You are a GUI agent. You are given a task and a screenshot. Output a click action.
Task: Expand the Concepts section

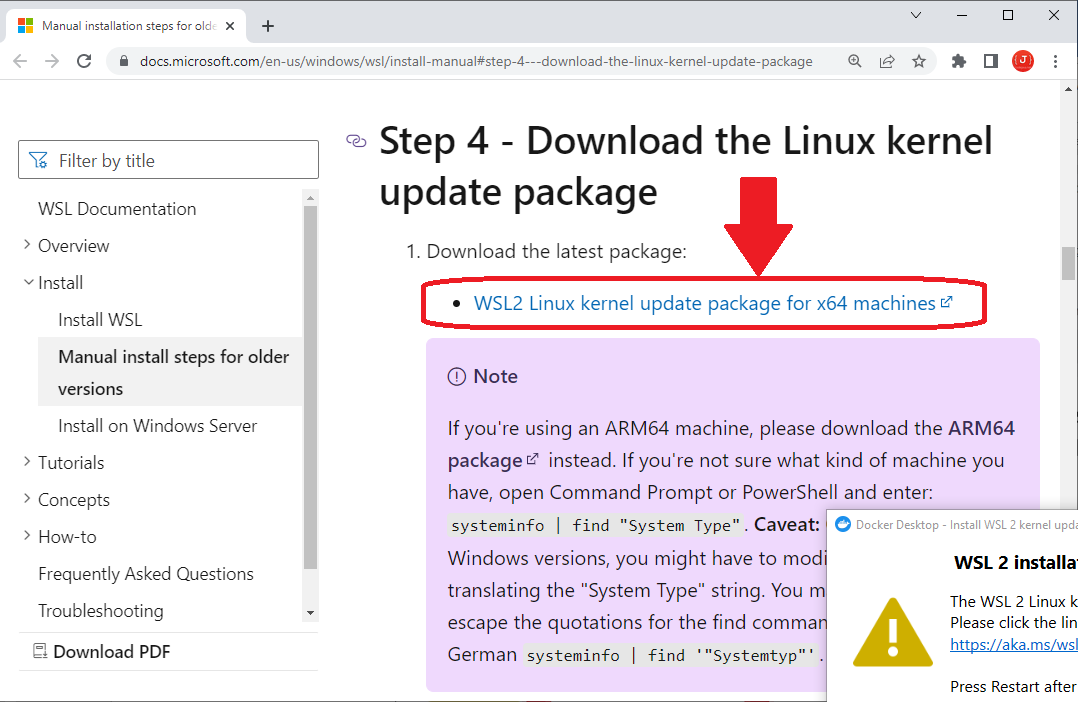27,498
